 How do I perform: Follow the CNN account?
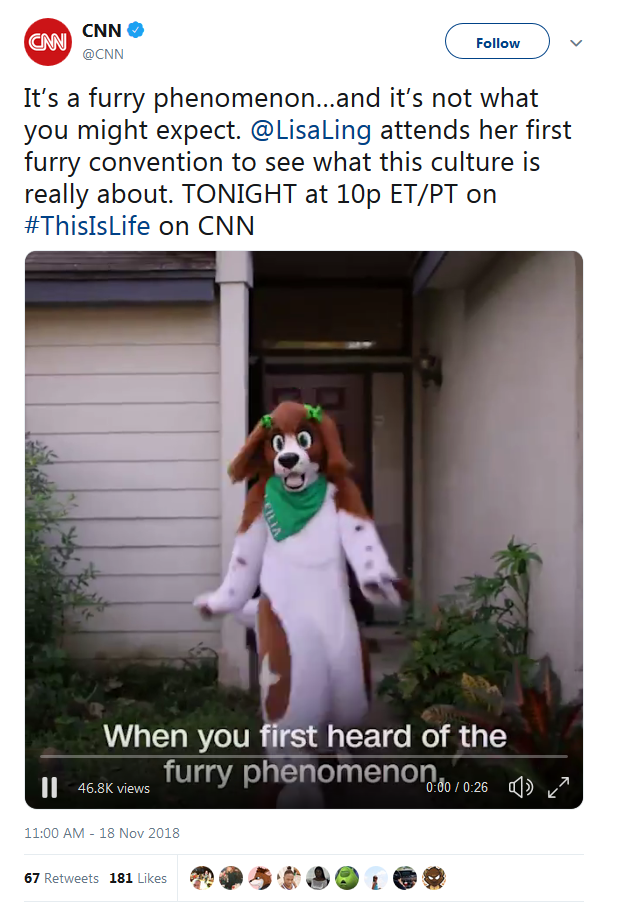click(x=497, y=41)
